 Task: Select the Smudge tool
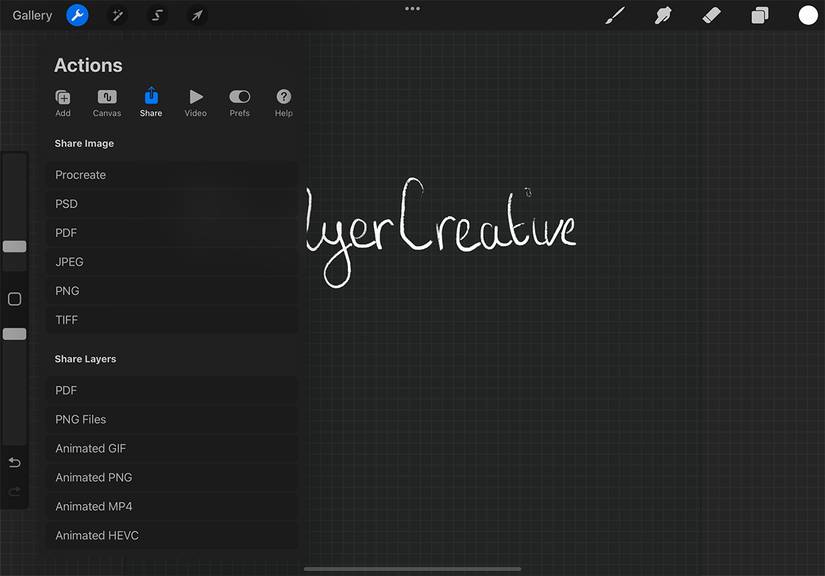(x=662, y=15)
